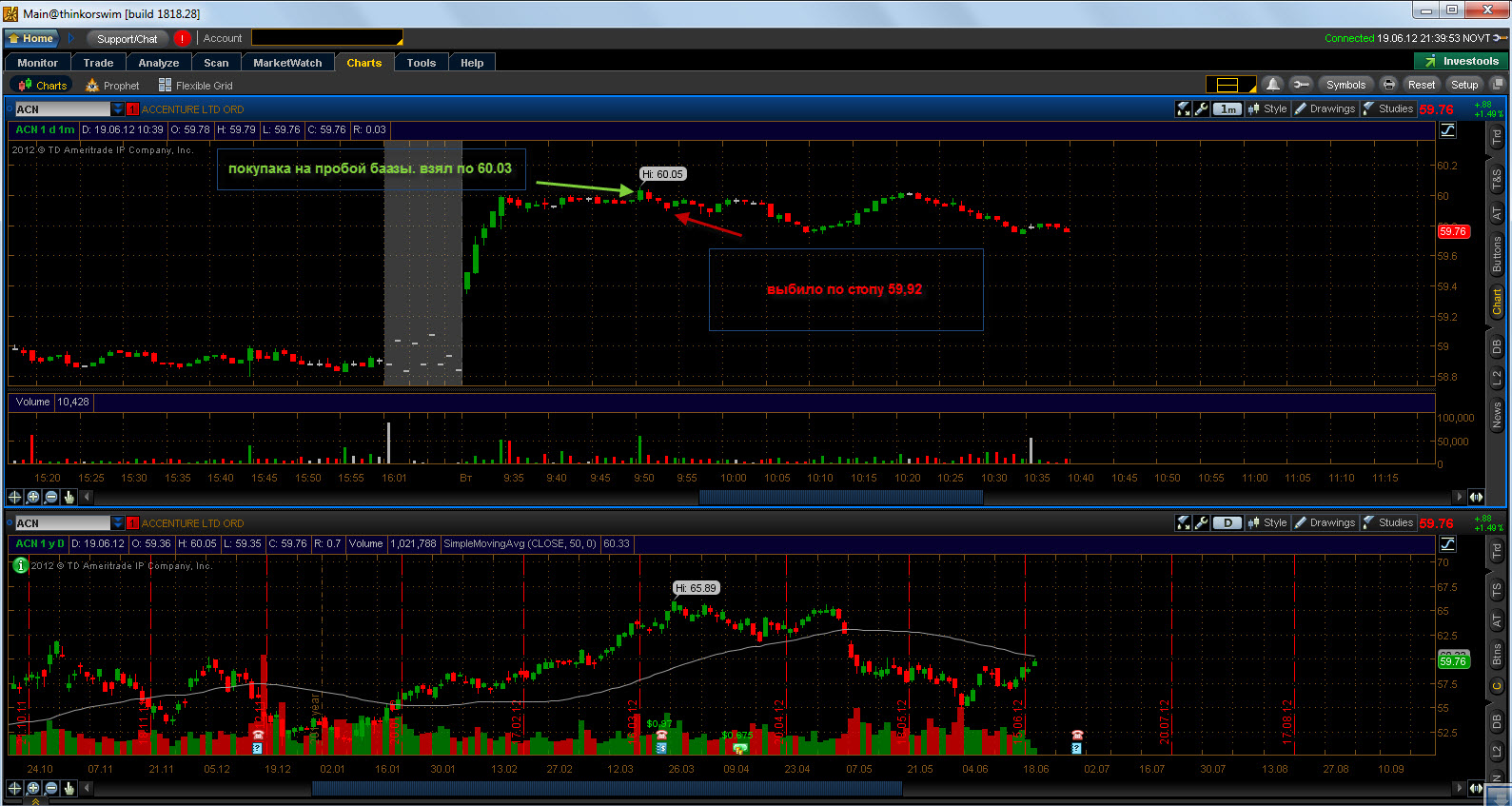This screenshot has height=806, width=1512.
Task: Open Support/Chat
Action: point(128,38)
